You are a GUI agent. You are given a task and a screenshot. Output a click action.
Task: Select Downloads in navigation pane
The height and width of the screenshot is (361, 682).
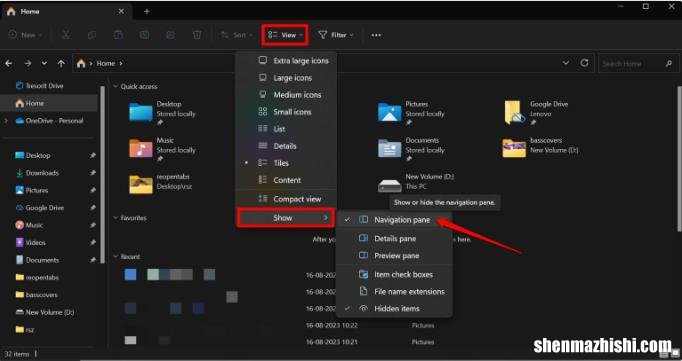(x=37, y=173)
